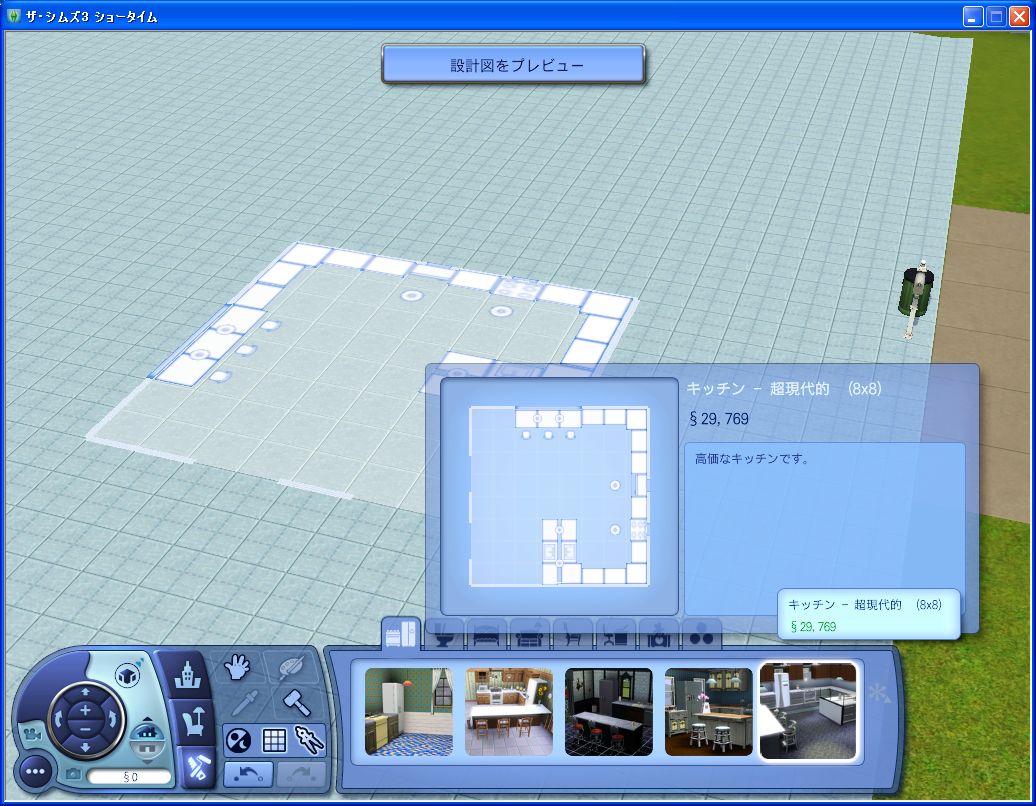This screenshot has width=1036, height=806.
Task: Go up one floor level arrow
Action: (x=147, y=719)
